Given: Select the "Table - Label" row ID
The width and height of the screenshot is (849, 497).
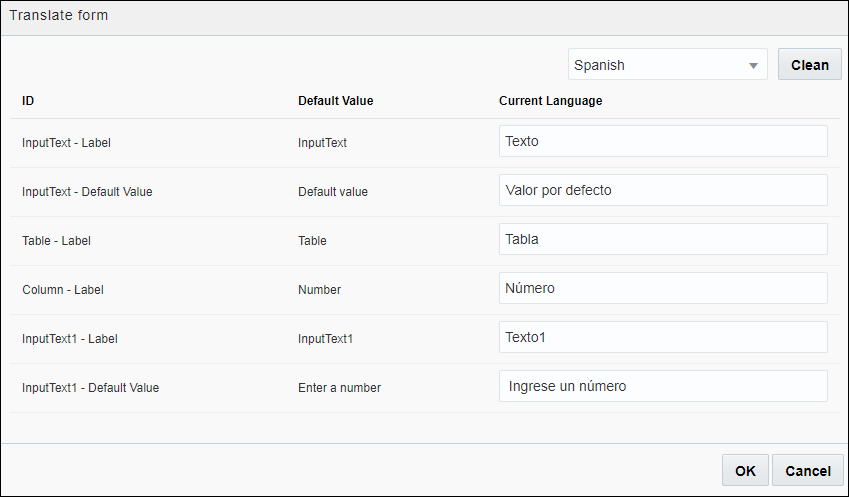Looking at the screenshot, I should coord(56,241).
